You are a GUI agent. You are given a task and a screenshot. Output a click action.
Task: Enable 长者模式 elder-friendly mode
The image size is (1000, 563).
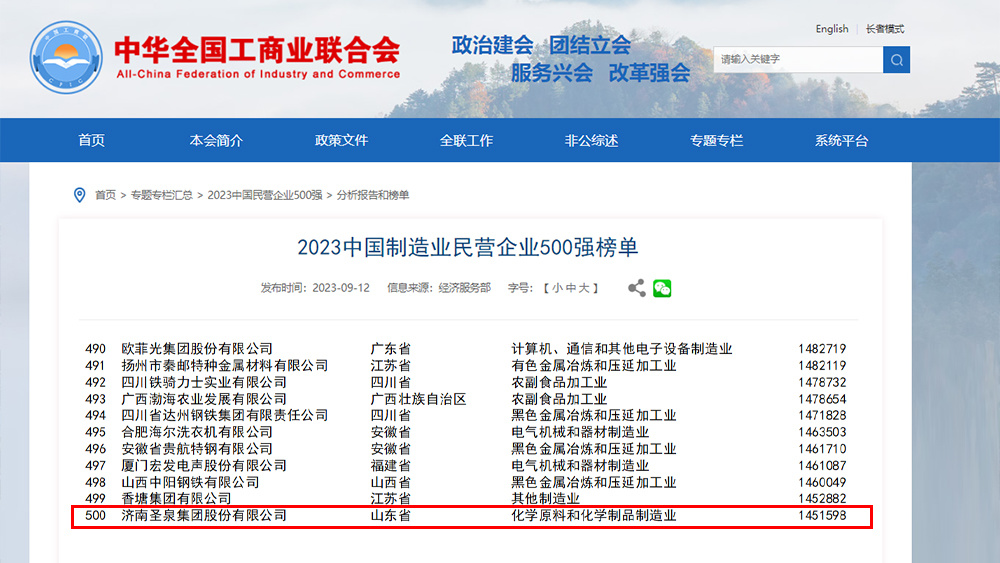(885, 29)
